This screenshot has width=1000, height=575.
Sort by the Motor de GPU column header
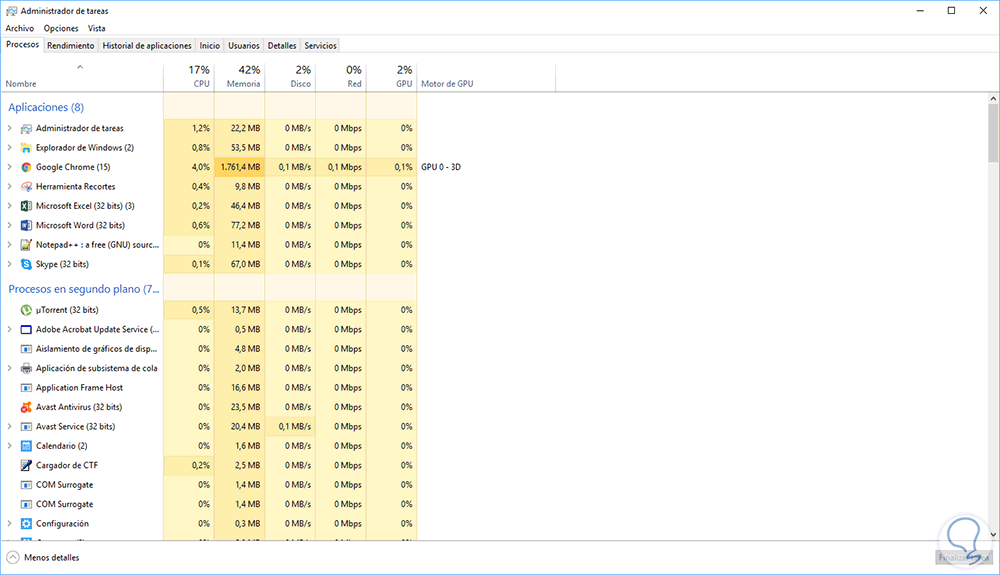486,76
